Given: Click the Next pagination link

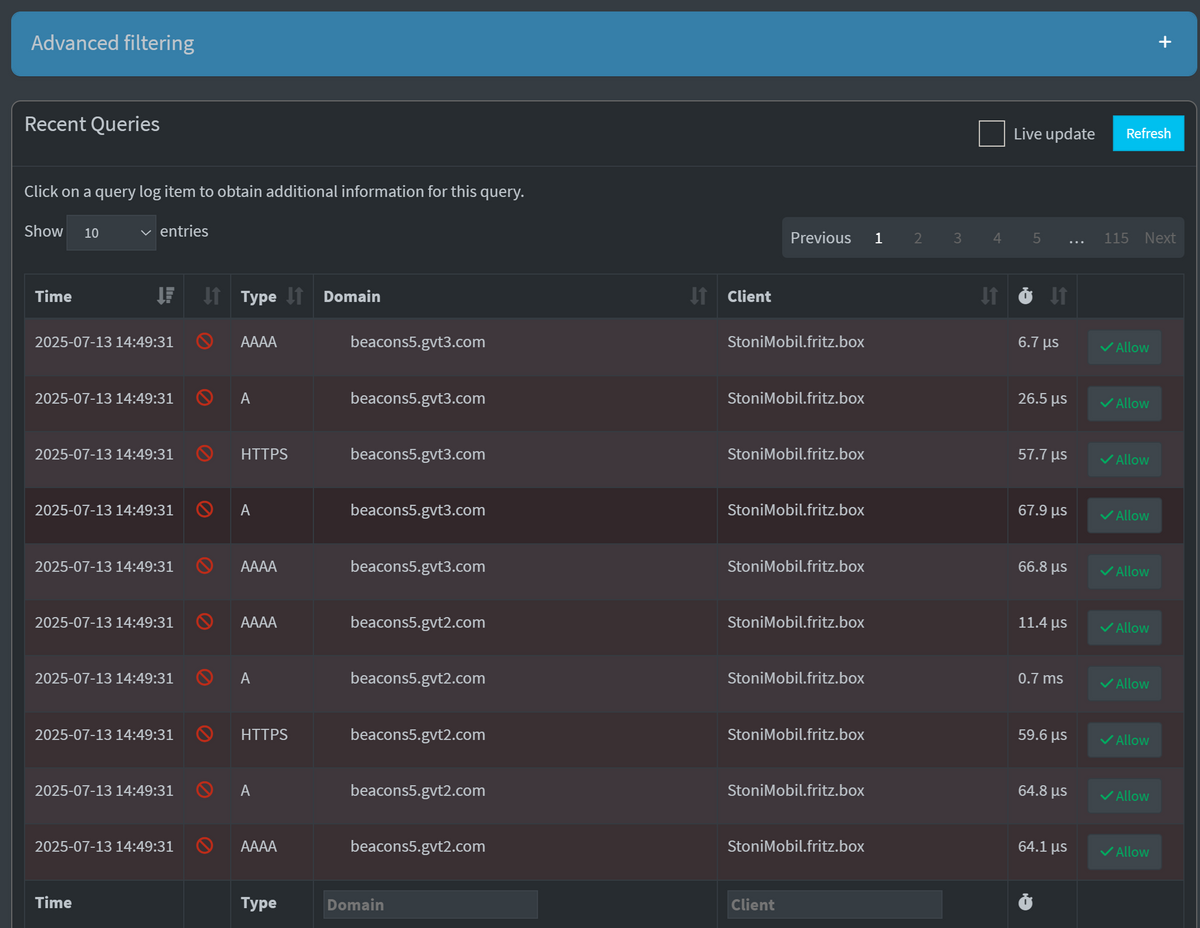Looking at the screenshot, I should point(1160,238).
